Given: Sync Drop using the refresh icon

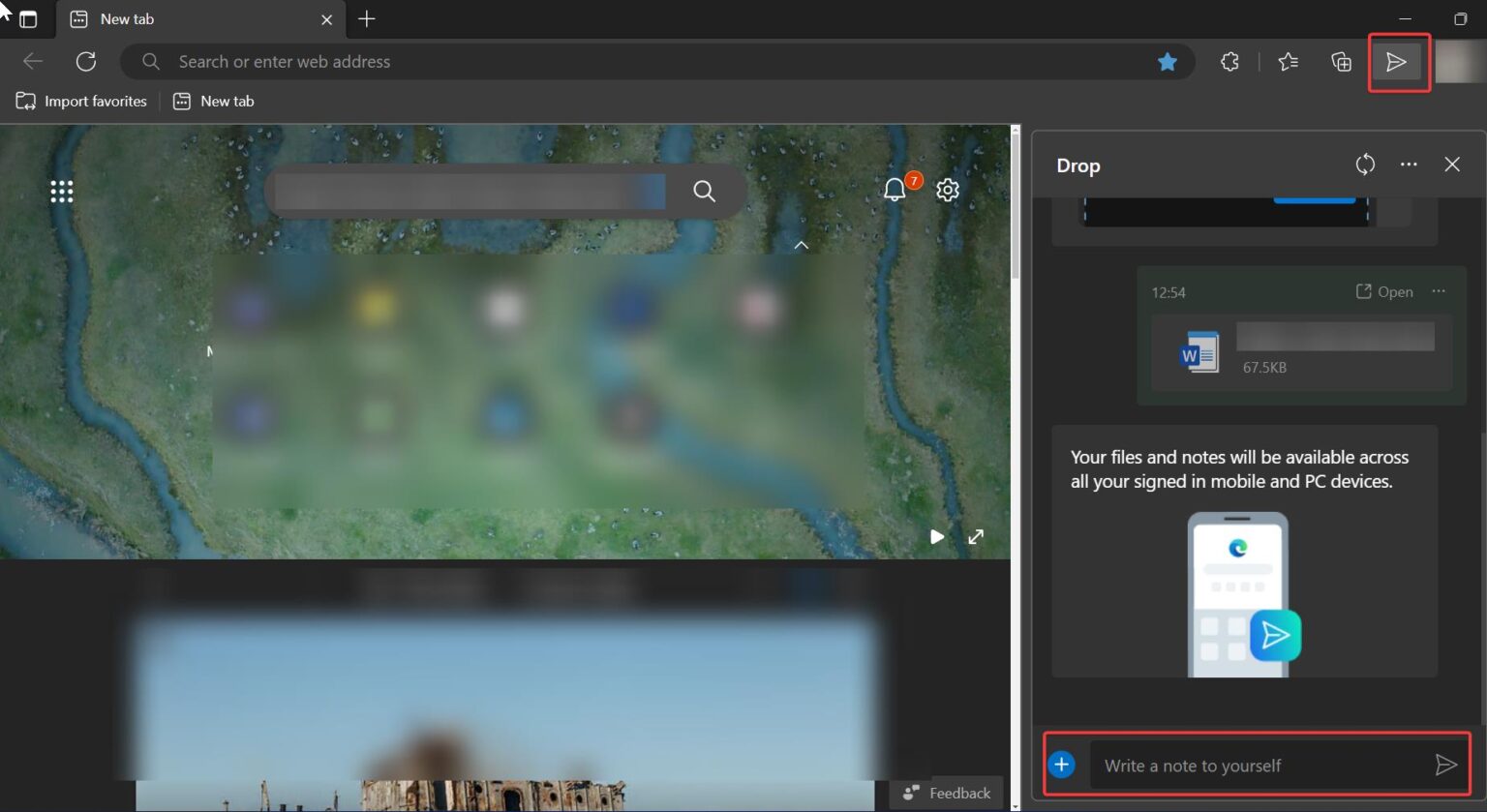Looking at the screenshot, I should click(x=1365, y=165).
